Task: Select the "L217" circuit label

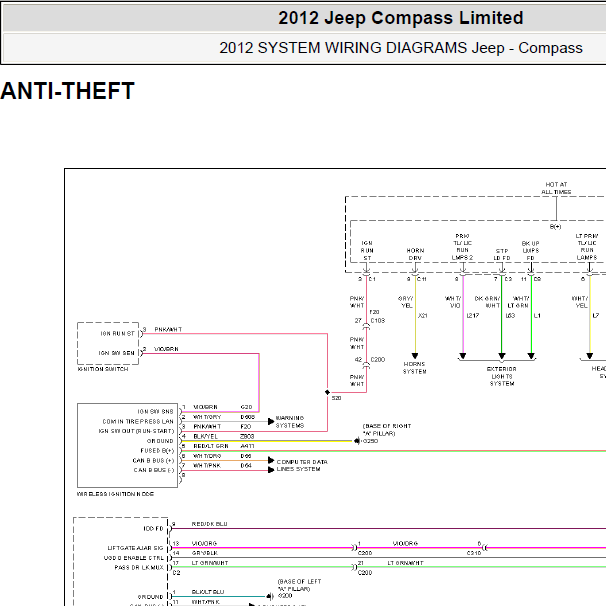Action: (x=473, y=316)
